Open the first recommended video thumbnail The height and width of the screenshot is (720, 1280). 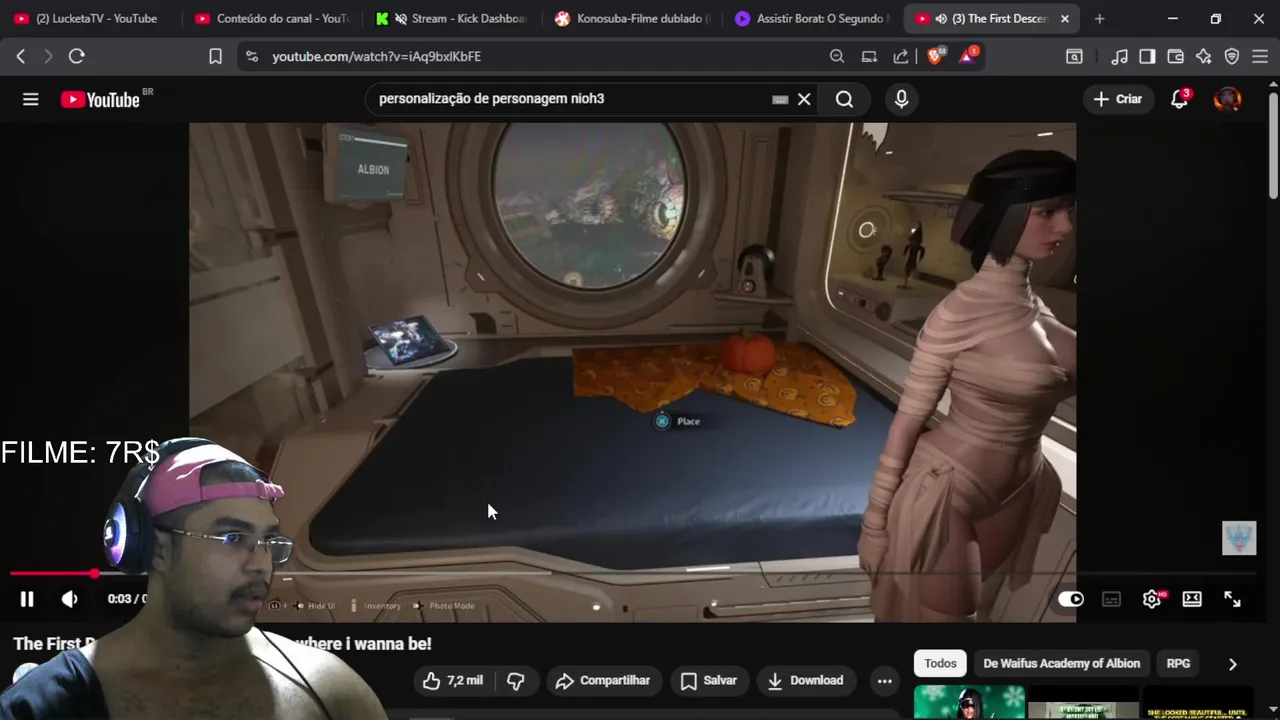pyautogui.click(x=969, y=702)
